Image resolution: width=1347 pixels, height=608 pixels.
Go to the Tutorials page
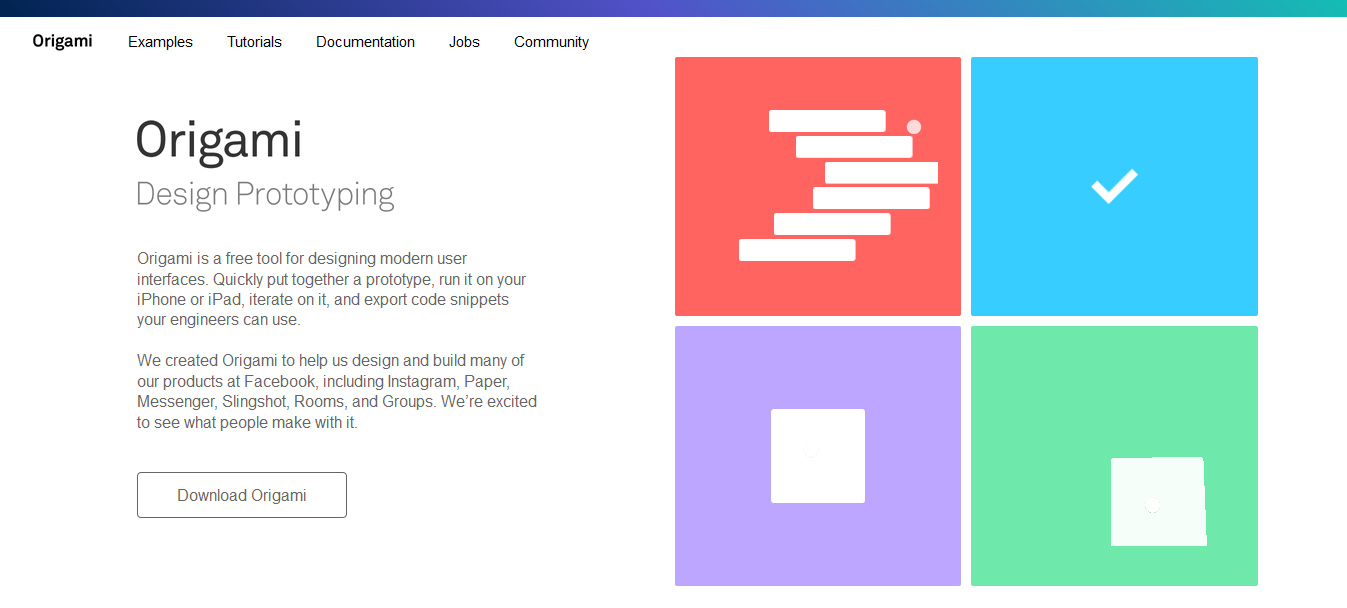pyautogui.click(x=254, y=42)
